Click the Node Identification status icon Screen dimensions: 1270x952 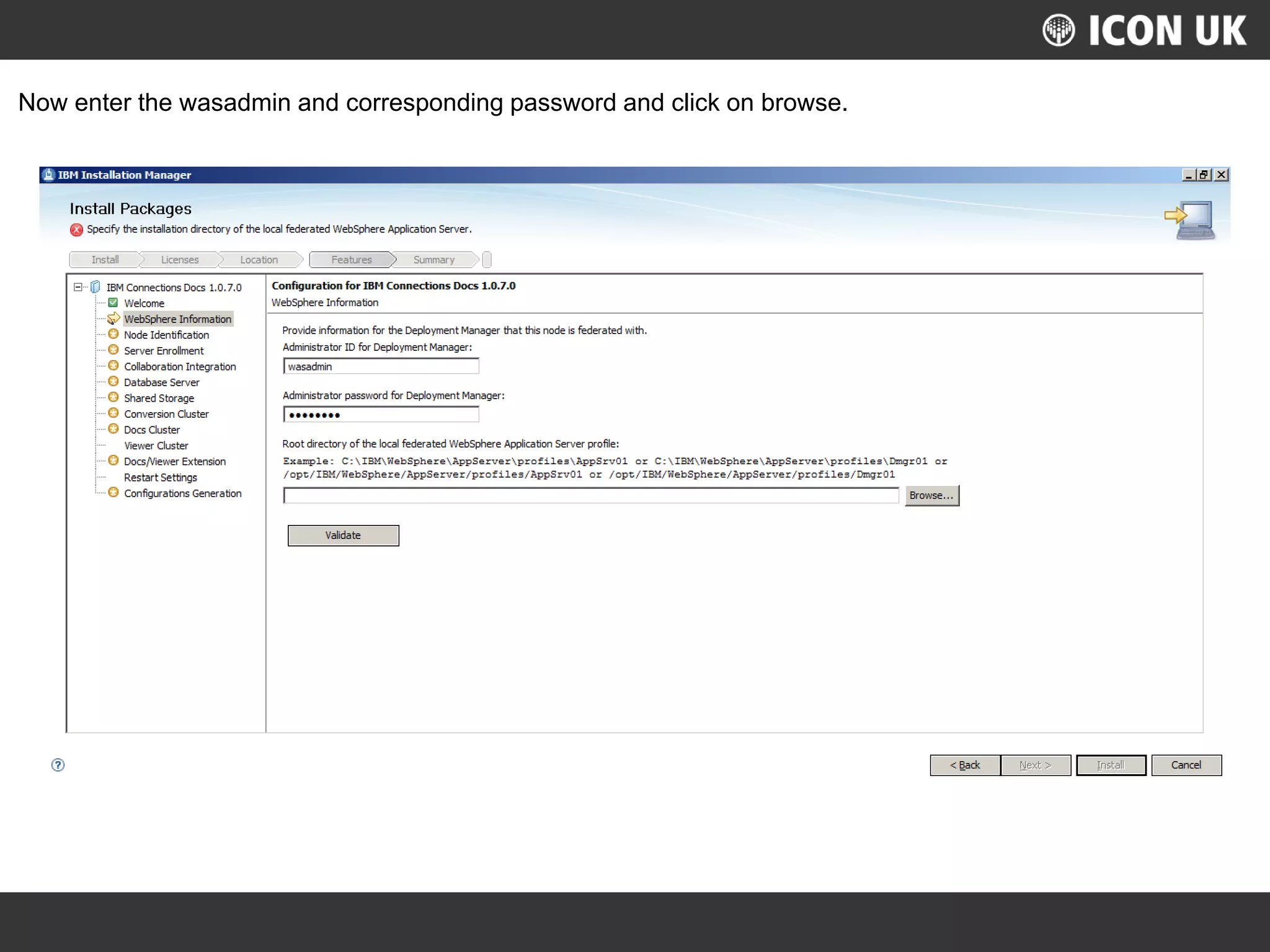click(113, 334)
